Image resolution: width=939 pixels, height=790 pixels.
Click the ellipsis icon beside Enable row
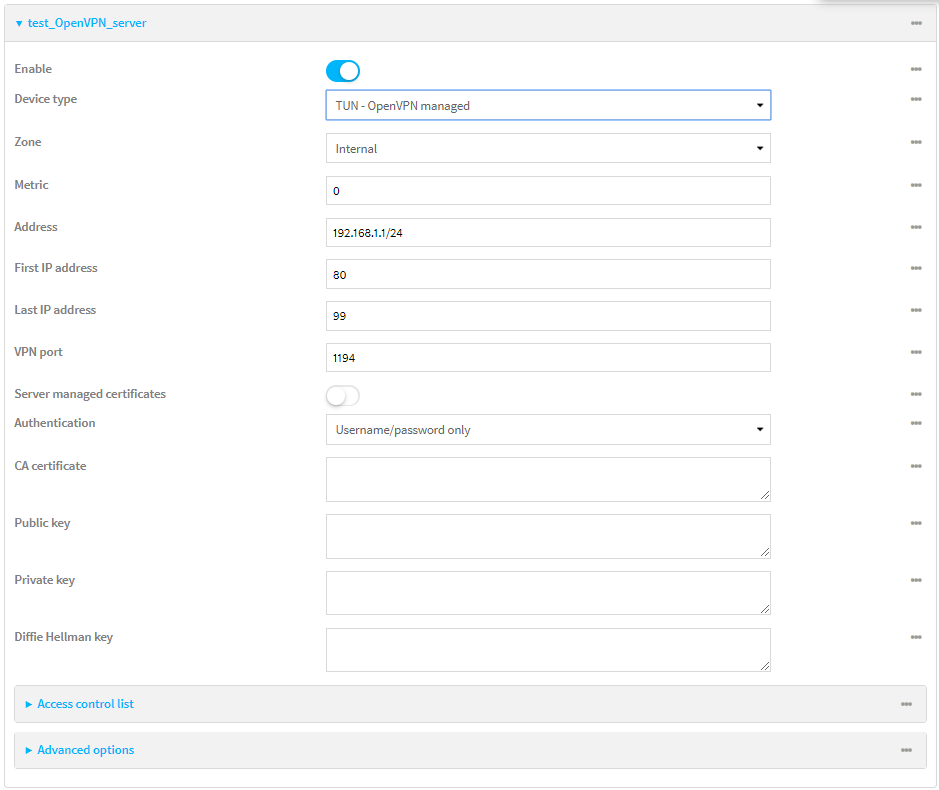pos(915,69)
